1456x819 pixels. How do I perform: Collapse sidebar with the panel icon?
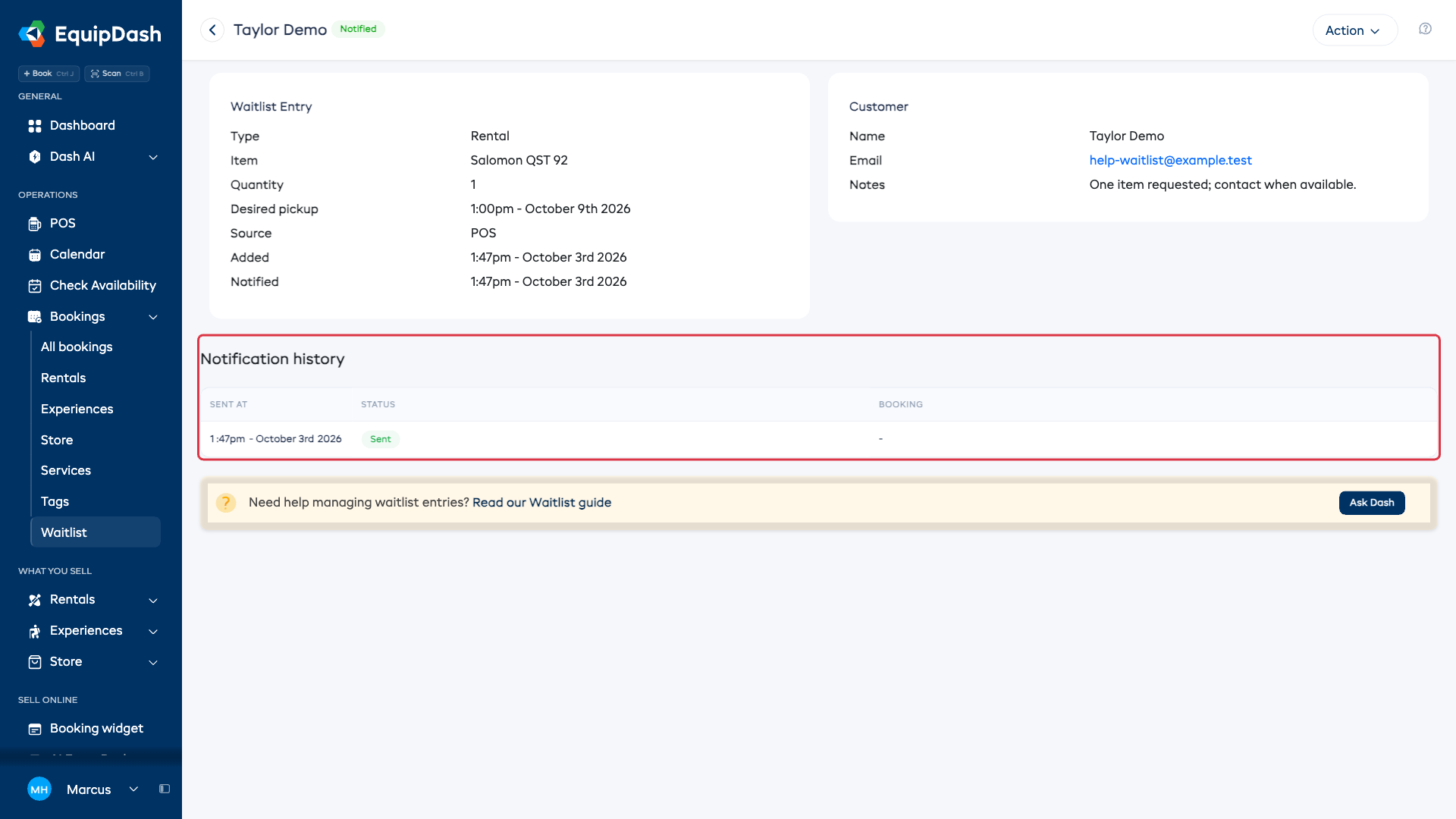pyautogui.click(x=165, y=789)
